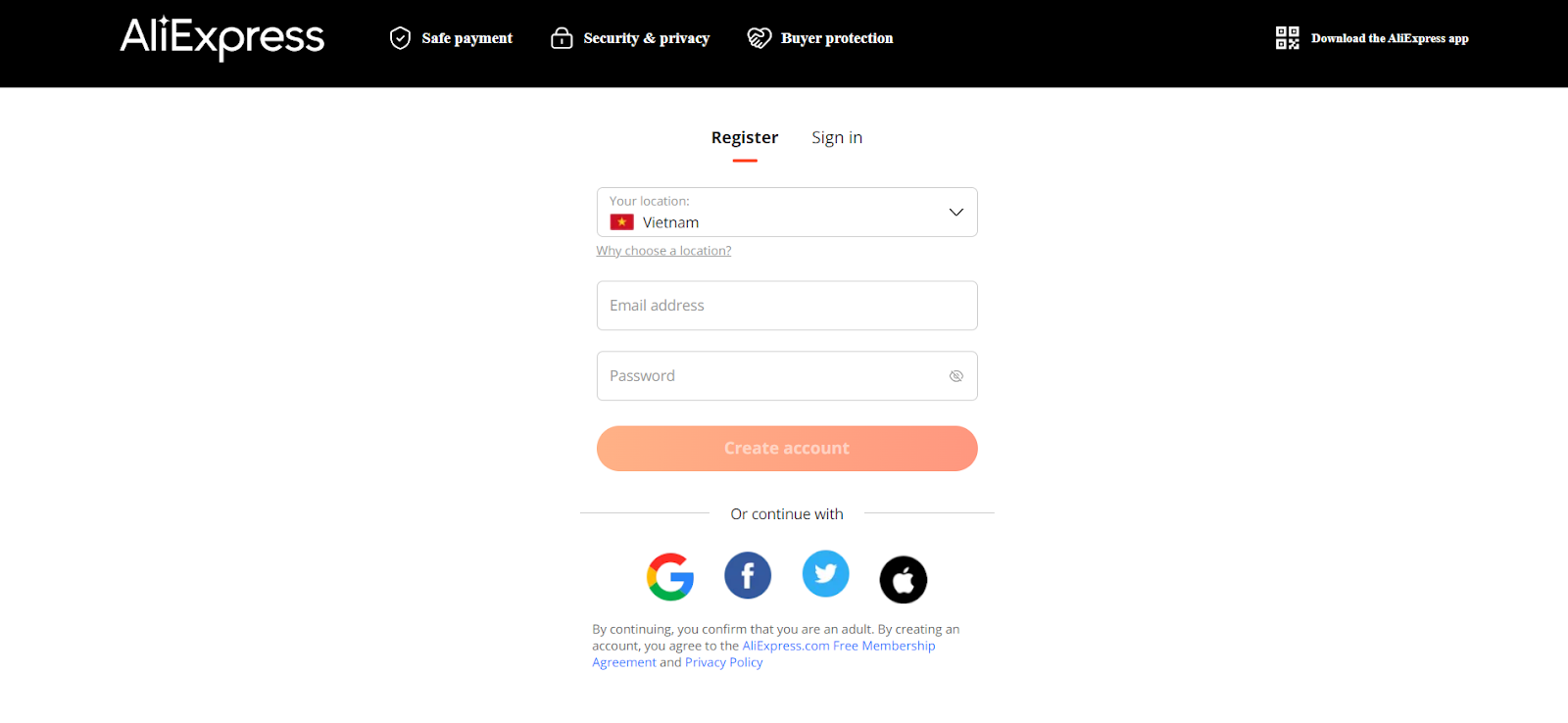The width and height of the screenshot is (1568, 723).
Task: Continue with Facebook
Action: (x=747, y=575)
